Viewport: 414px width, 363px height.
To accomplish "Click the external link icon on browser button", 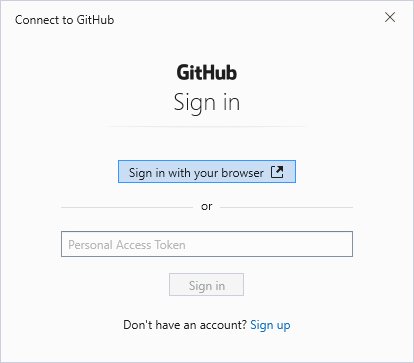I will (x=277, y=172).
